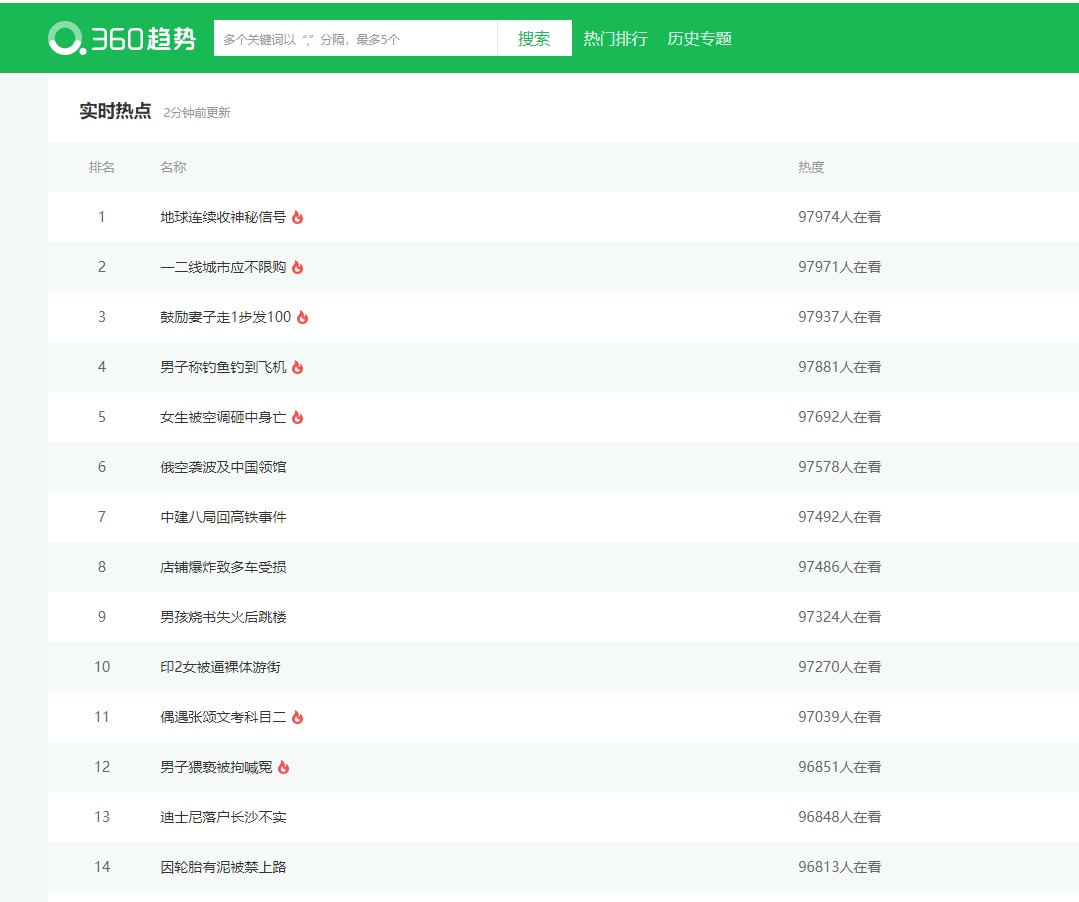Image resolution: width=1079 pixels, height=902 pixels.
Task: Open the 热门排行 menu item
Action: pyautogui.click(x=615, y=39)
